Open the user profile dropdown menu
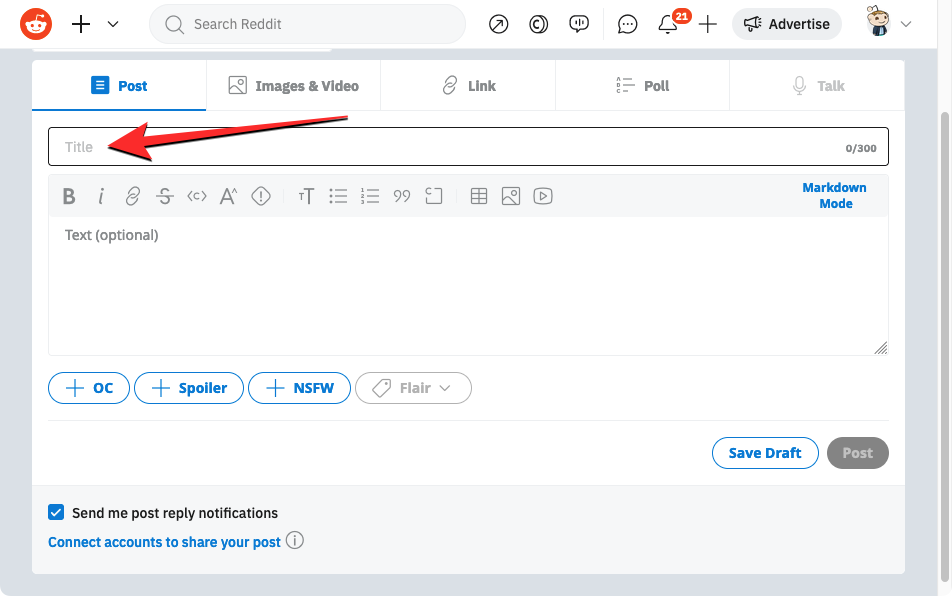 (890, 24)
